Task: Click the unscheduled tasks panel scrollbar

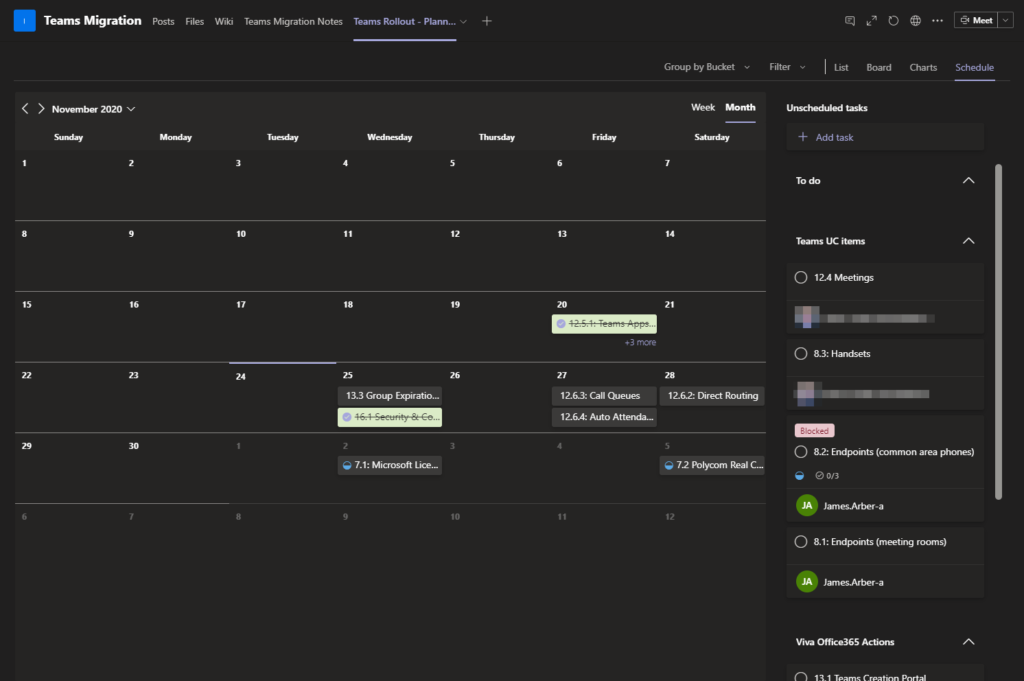Action: point(998,332)
